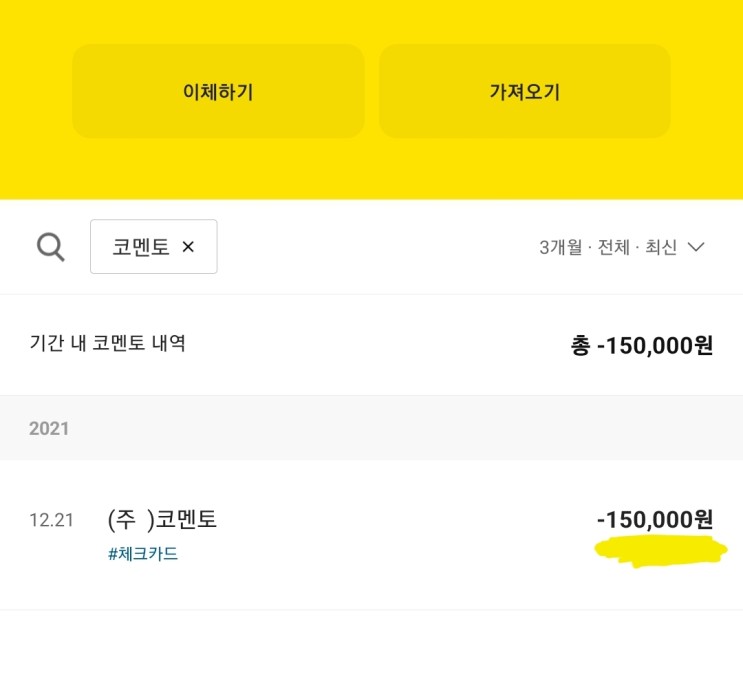Tap the magnifying glass search icon
Image resolution: width=743 pixels, height=677 pixels.
tap(51, 246)
